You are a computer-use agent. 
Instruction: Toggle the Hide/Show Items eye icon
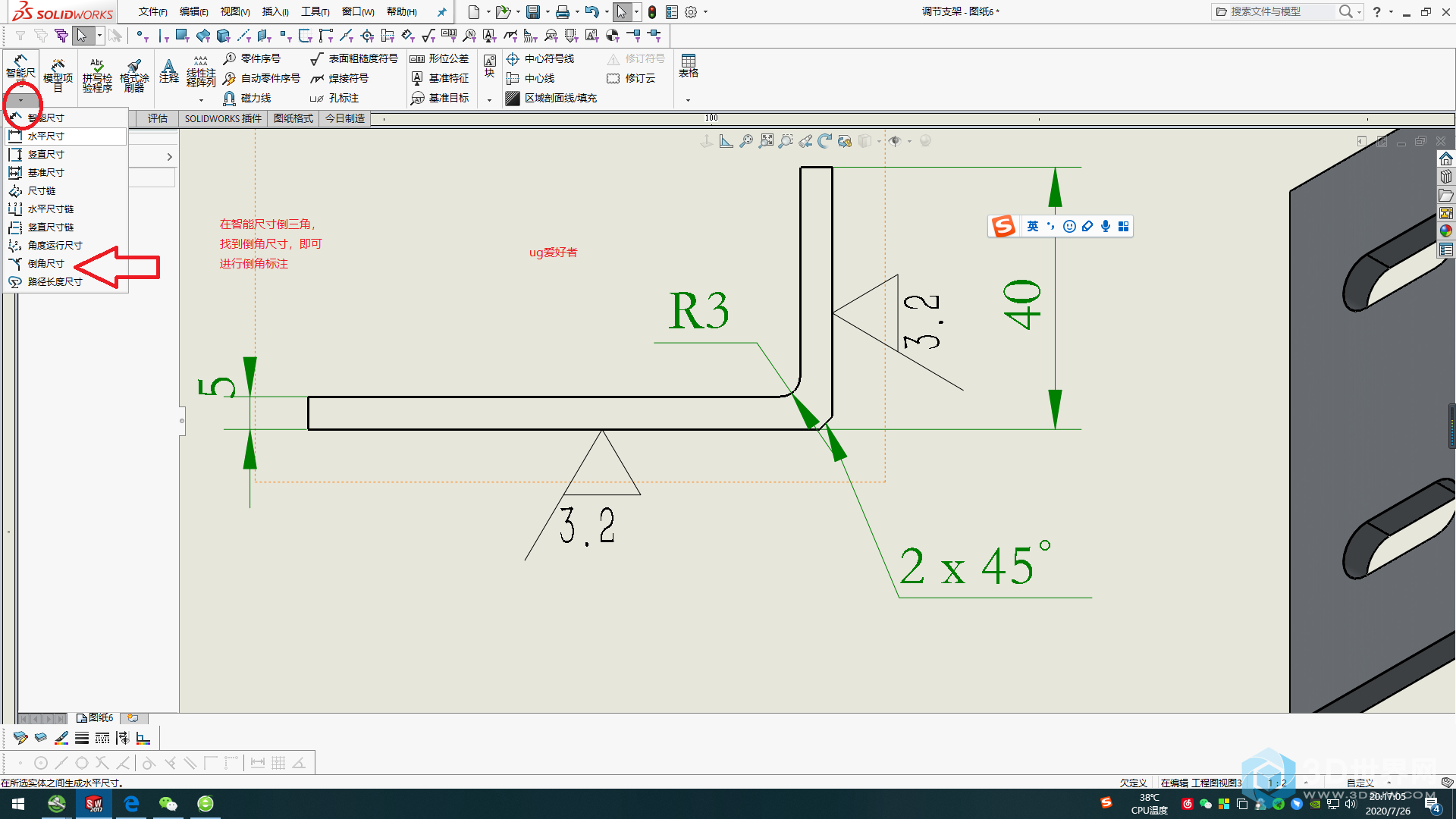(895, 141)
